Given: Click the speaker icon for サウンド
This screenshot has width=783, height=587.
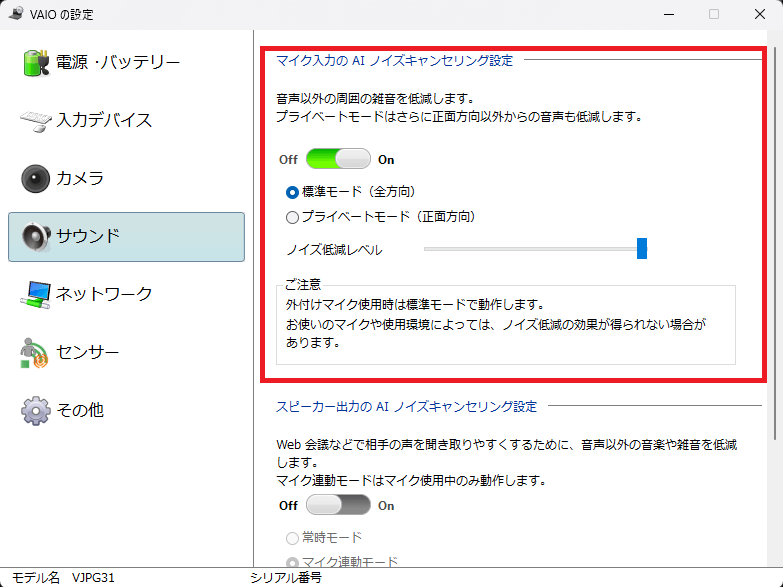Looking at the screenshot, I should click(36, 236).
